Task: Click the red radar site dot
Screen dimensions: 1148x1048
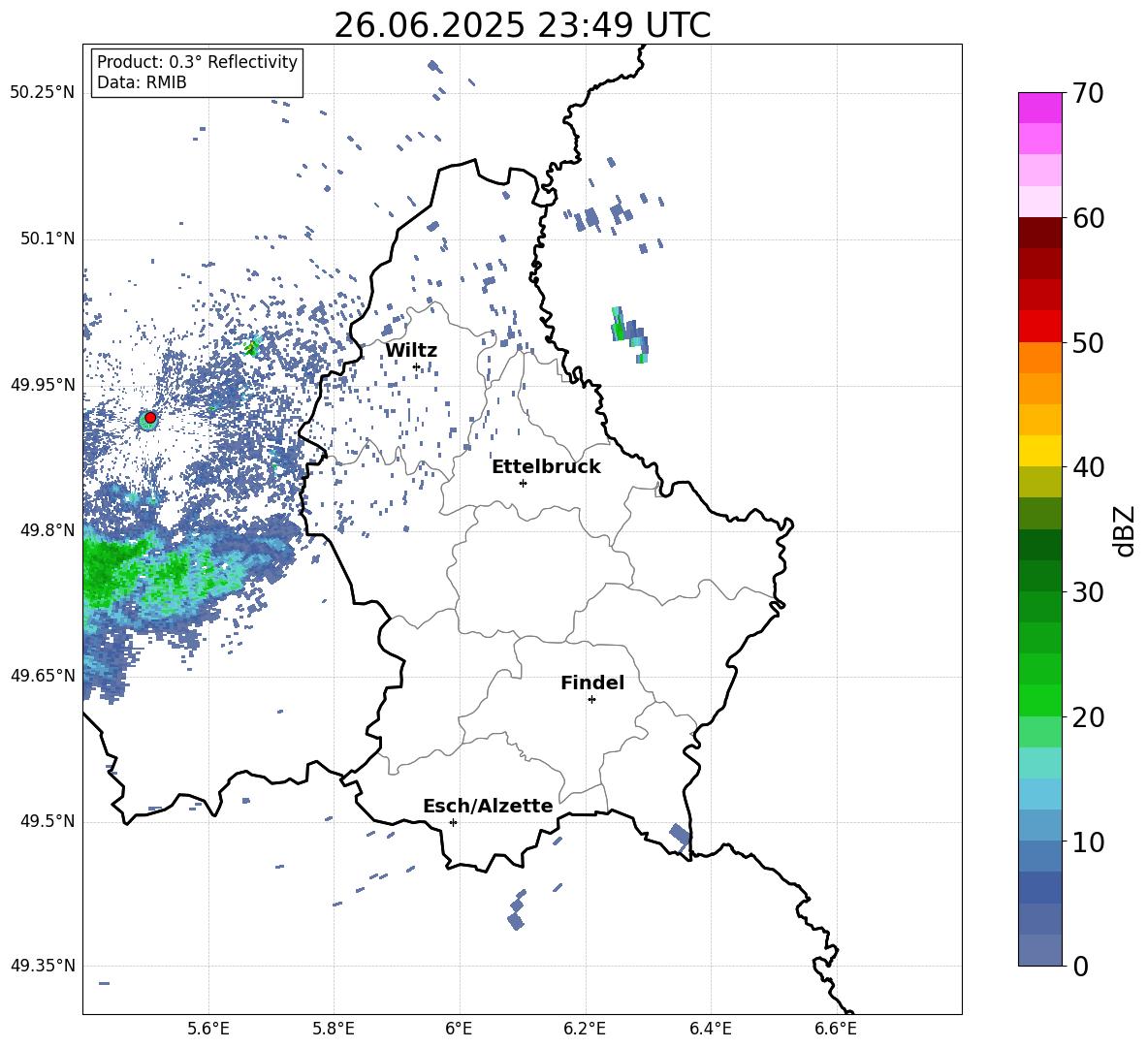Action: point(150,418)
